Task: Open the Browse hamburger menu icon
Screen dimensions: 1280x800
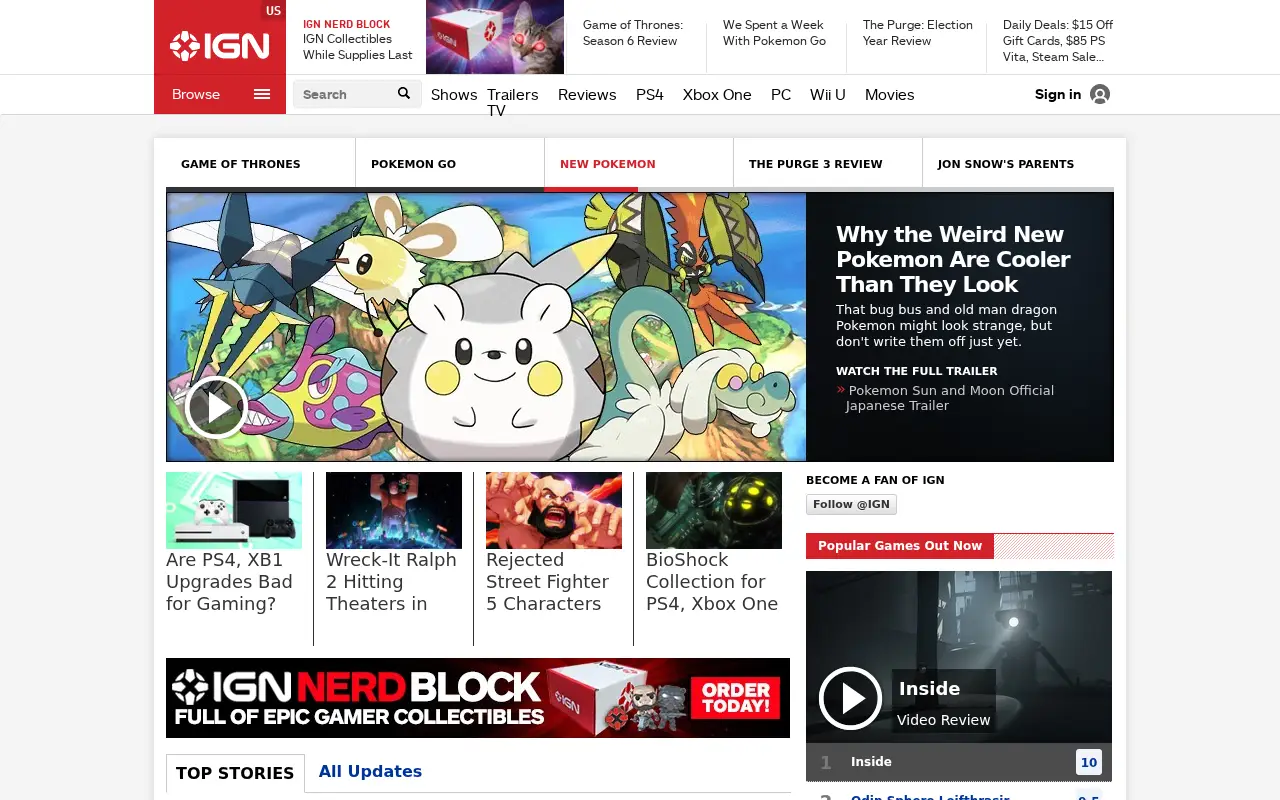Action: pos(262,94)
